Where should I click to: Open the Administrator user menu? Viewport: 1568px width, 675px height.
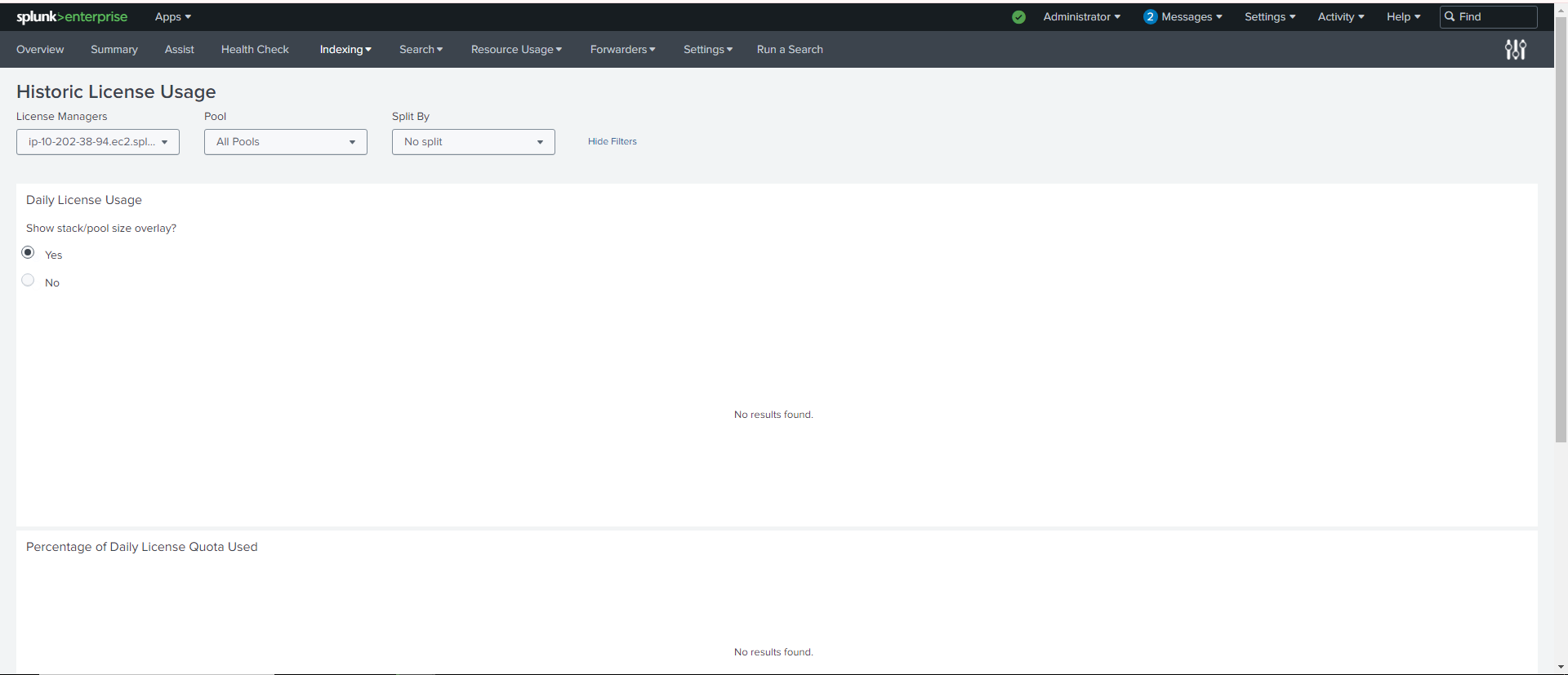(1081, 17)
